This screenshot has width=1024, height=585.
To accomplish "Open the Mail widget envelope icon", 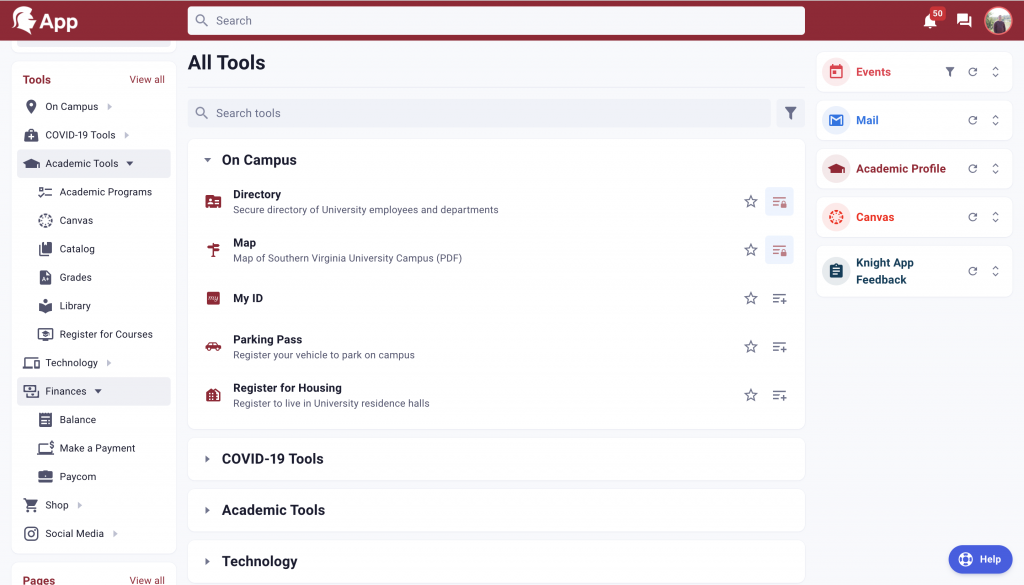I will [x=836, y=120].
